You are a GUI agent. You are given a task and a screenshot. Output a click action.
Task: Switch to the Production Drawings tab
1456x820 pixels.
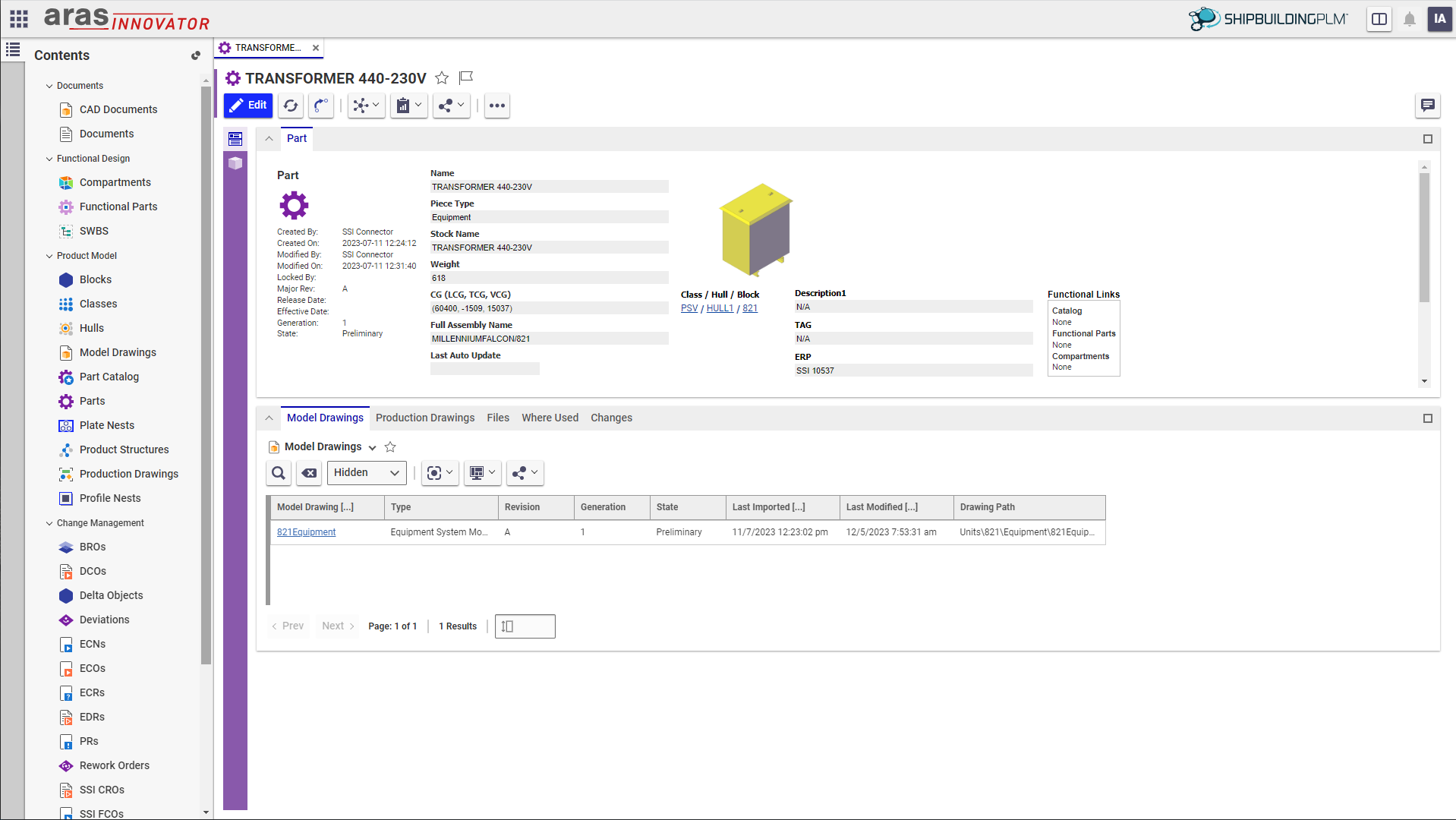424,418
